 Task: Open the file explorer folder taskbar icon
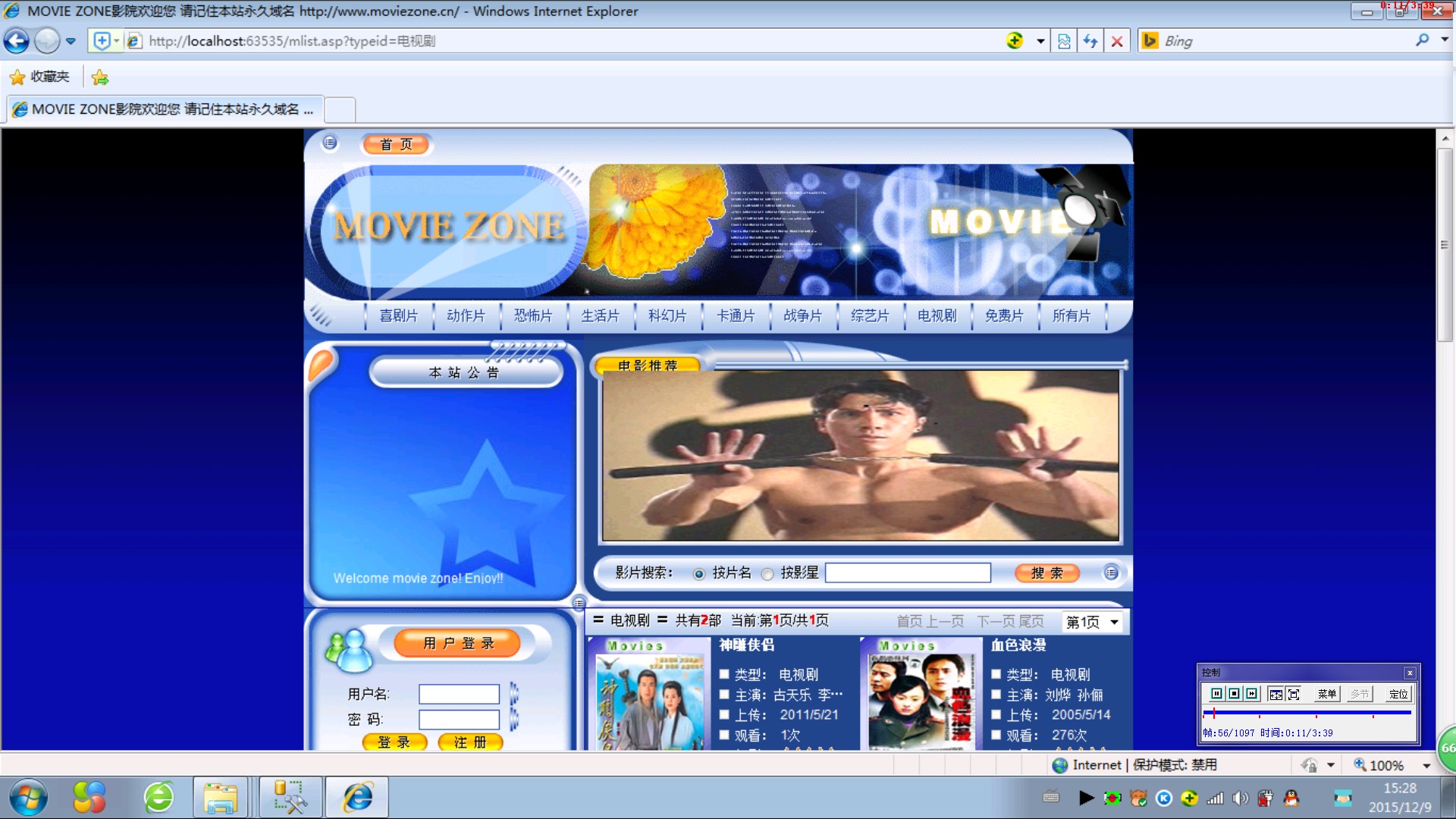(x=220, y=798)
